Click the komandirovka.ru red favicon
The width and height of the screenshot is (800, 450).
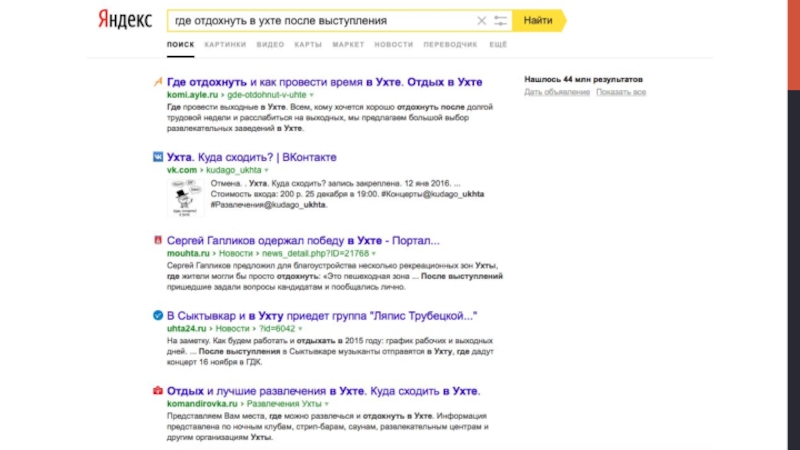coord(158,390)
